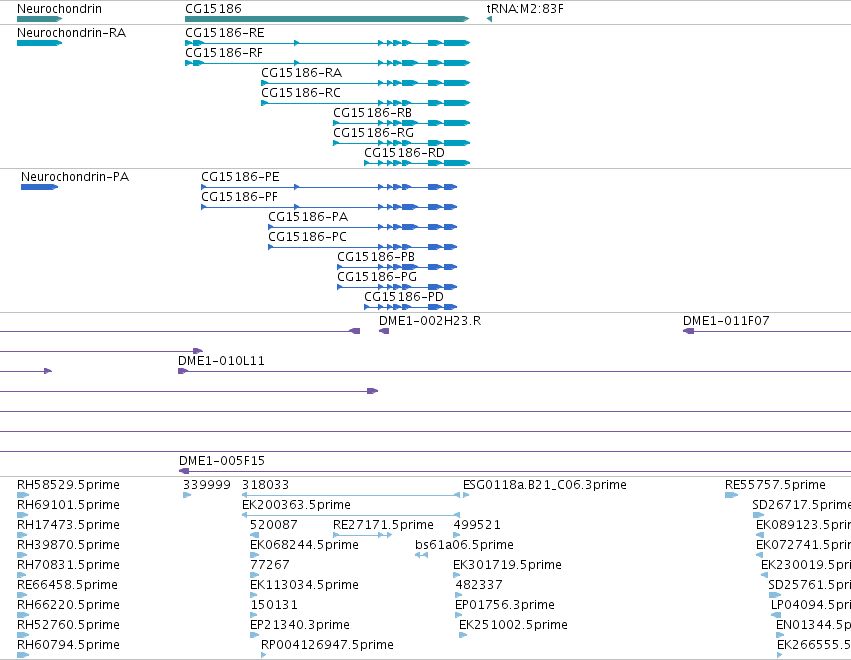Select the 482337 feature label
This screenshot has height=660, width=851.
click(479, 585)
